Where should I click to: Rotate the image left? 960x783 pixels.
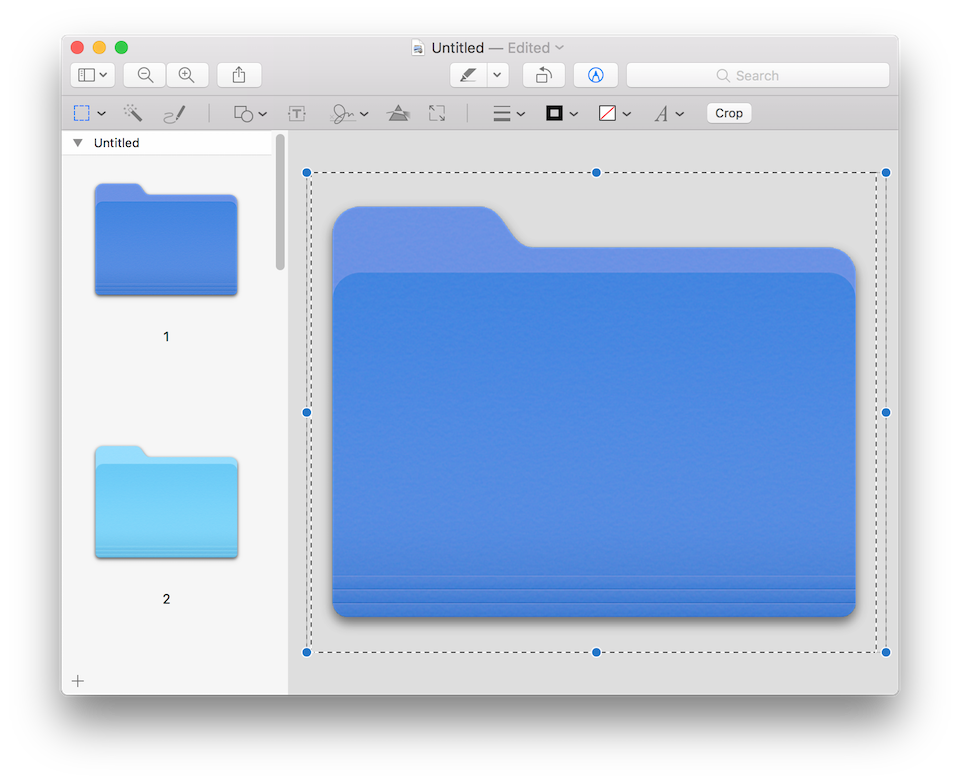[x=543, y=75]
